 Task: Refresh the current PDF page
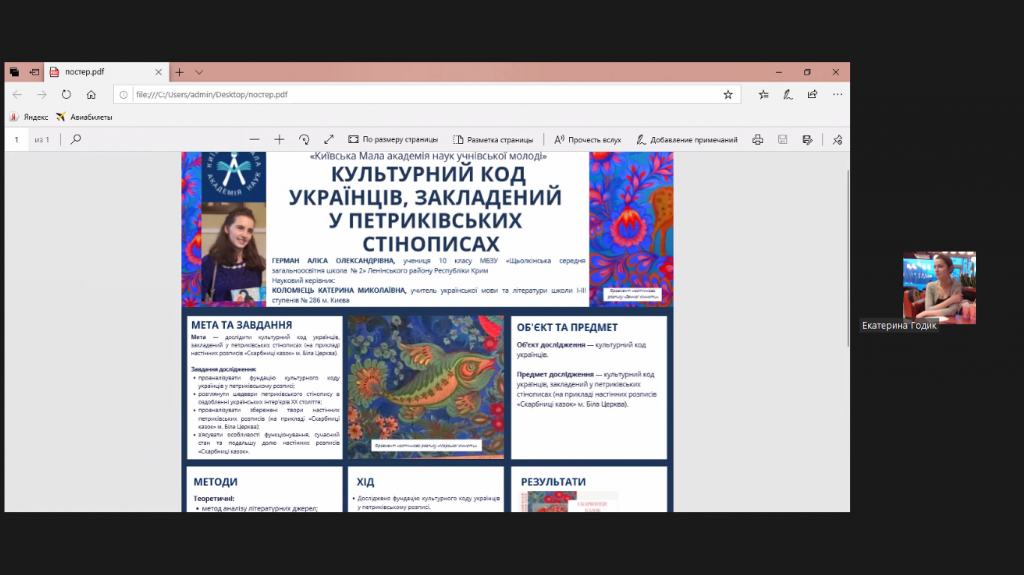pyautogui.click(x=66, y=95)
